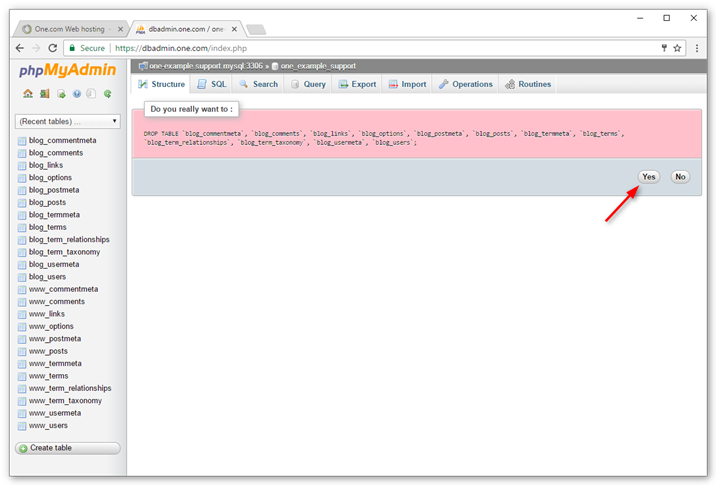Open the Chrome three-dot menu
Image resolution: width=716 pixels, height=485 pixels.
tap(695, 48)
